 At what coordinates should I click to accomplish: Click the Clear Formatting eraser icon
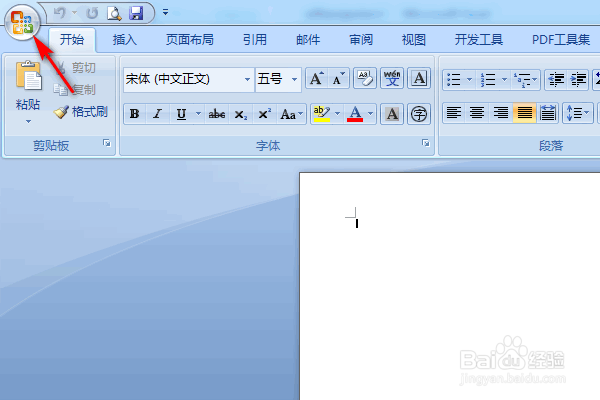pos(365,78)
